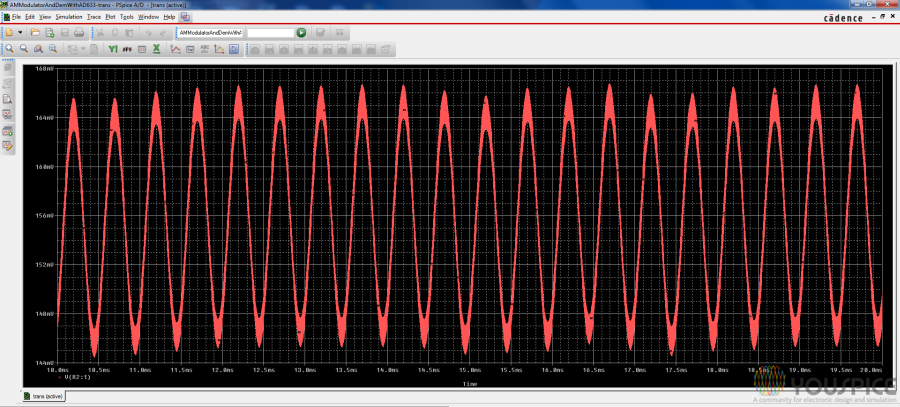Image resolution: width=900 pixels, height=407 pixels.
Task: Click the Zoom Out magnifier icon
Action: coord(24,49)
